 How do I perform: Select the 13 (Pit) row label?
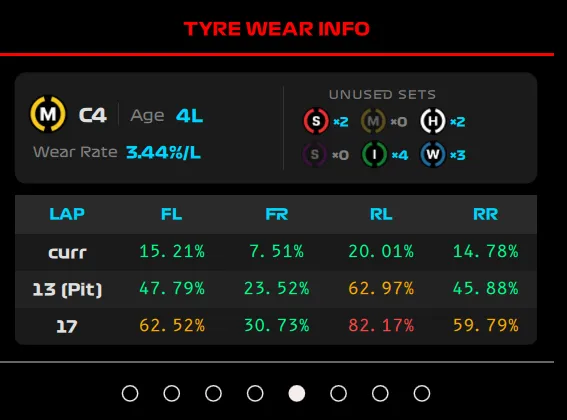click(67, 289)
